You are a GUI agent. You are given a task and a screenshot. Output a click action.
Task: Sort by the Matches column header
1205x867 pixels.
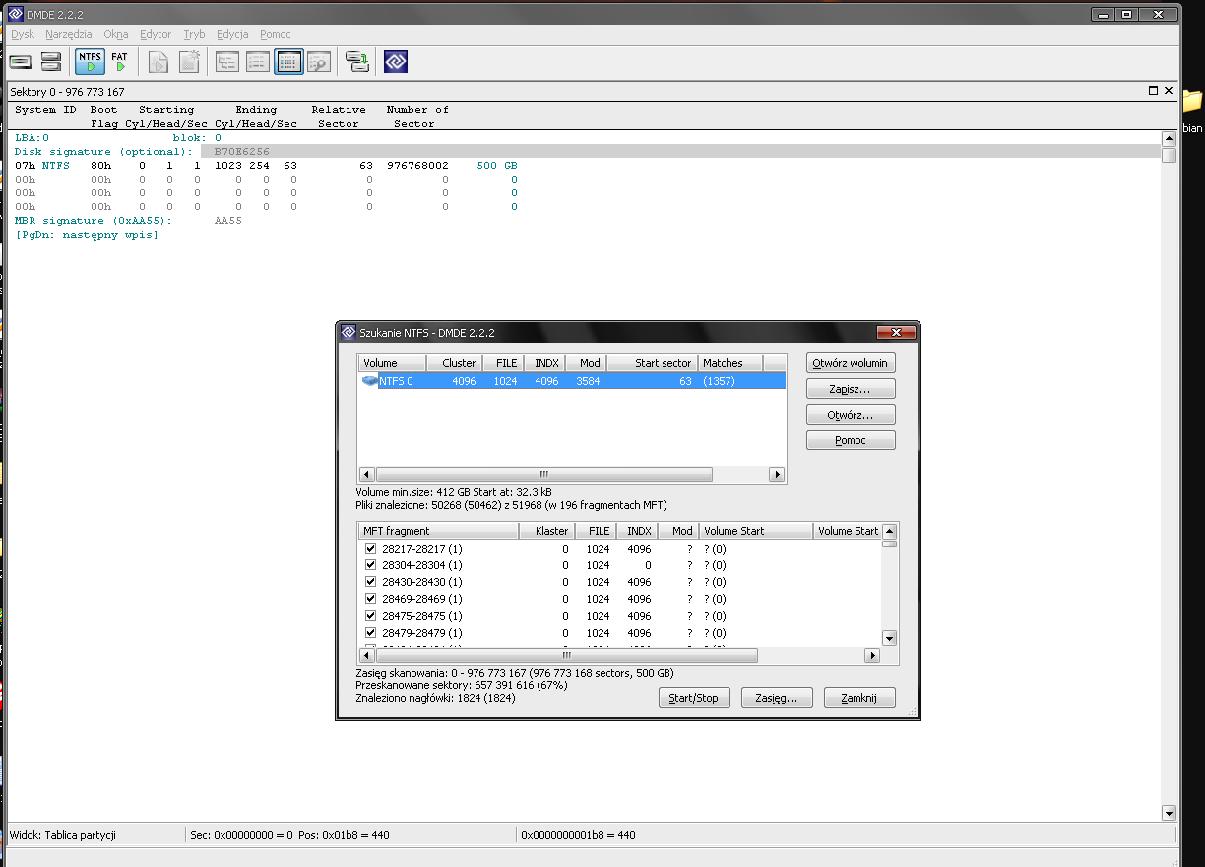(730, 363)
